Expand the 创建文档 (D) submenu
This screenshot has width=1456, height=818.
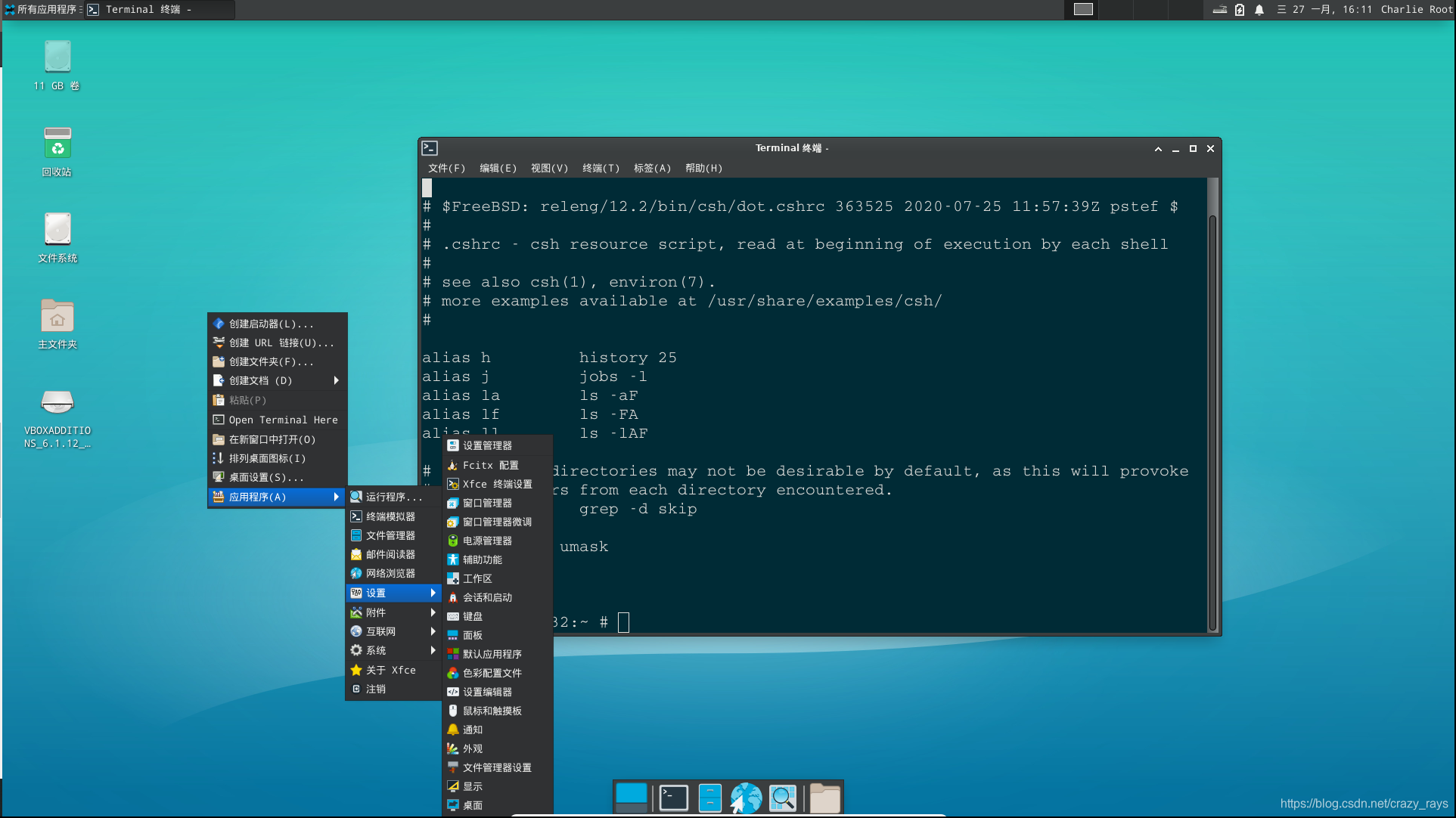[x=278, y=380]
